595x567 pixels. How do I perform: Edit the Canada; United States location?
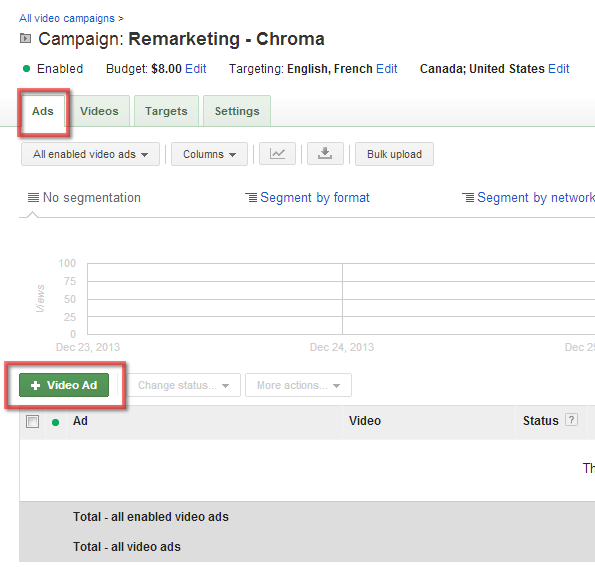point(559,69)
